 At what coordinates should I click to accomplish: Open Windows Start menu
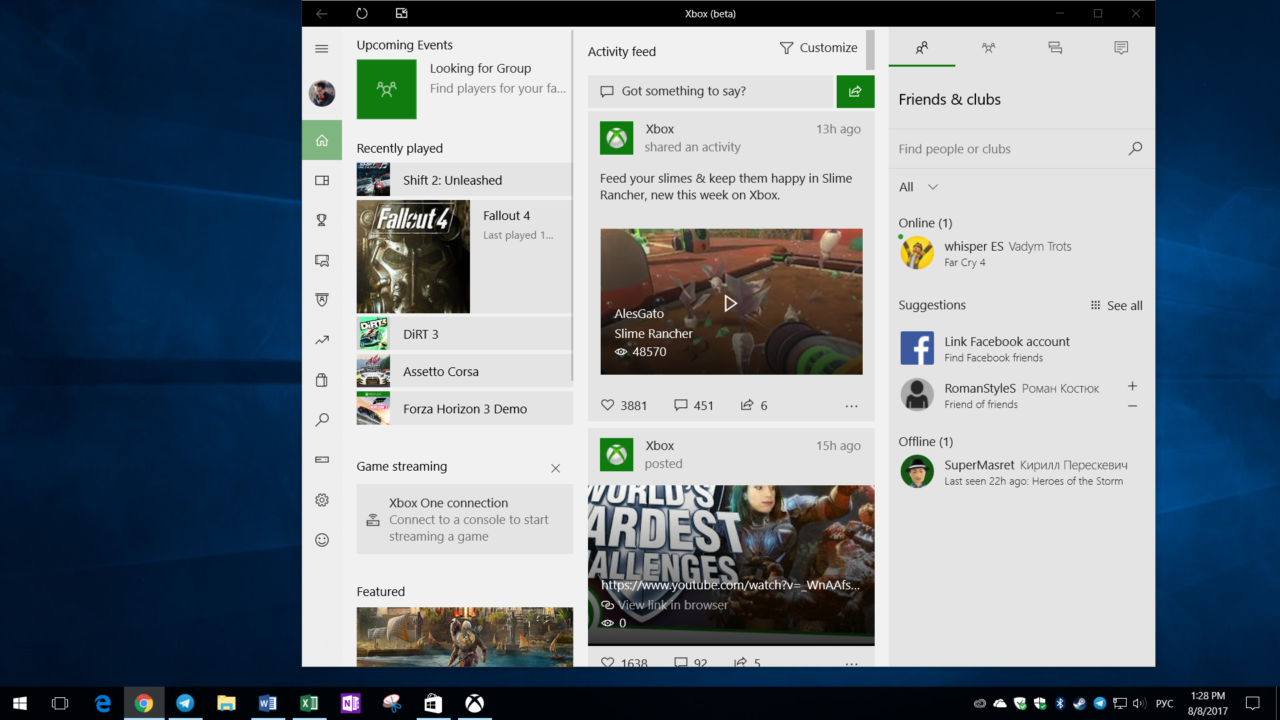coord(19,703)
